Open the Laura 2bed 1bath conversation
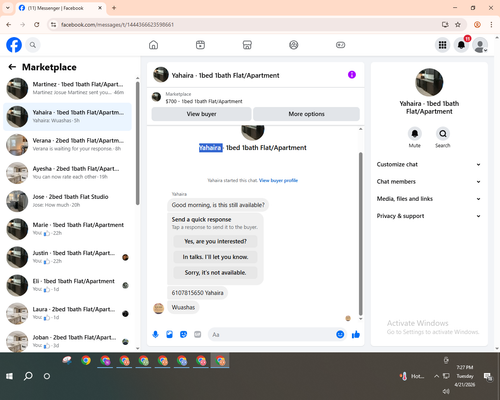500x400 pixels. [x=67, y=313]
